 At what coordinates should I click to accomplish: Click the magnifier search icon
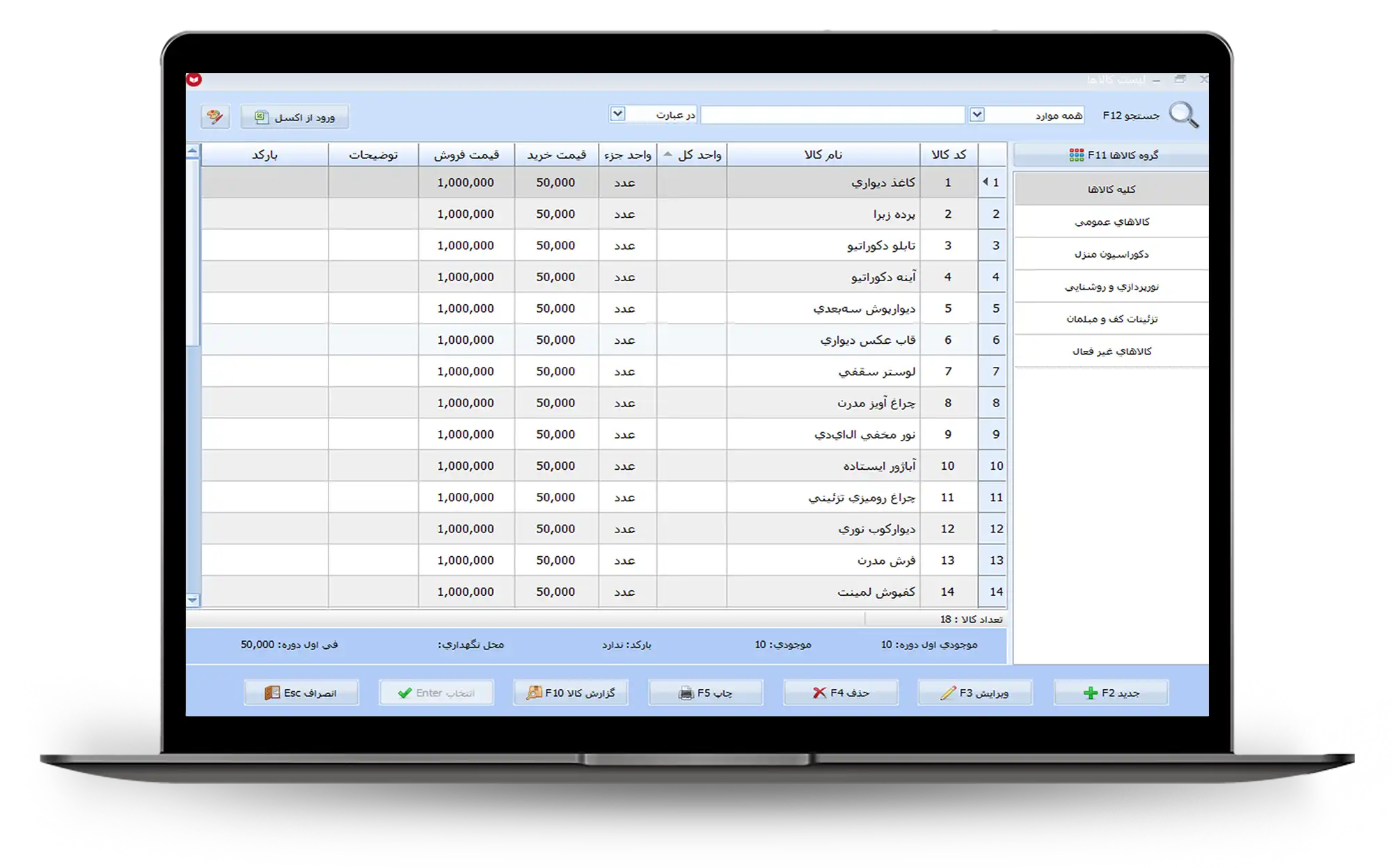click(x=1183, y=115)
